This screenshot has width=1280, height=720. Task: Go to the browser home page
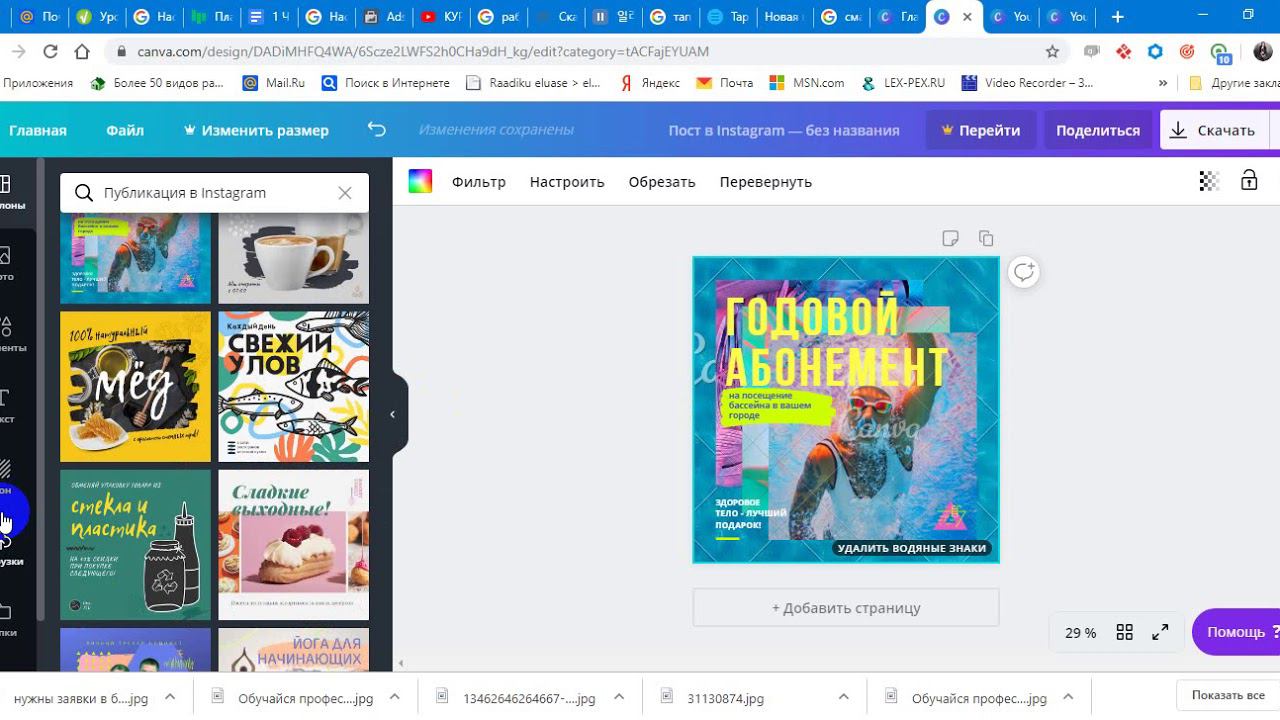click(x=82, y=51)
